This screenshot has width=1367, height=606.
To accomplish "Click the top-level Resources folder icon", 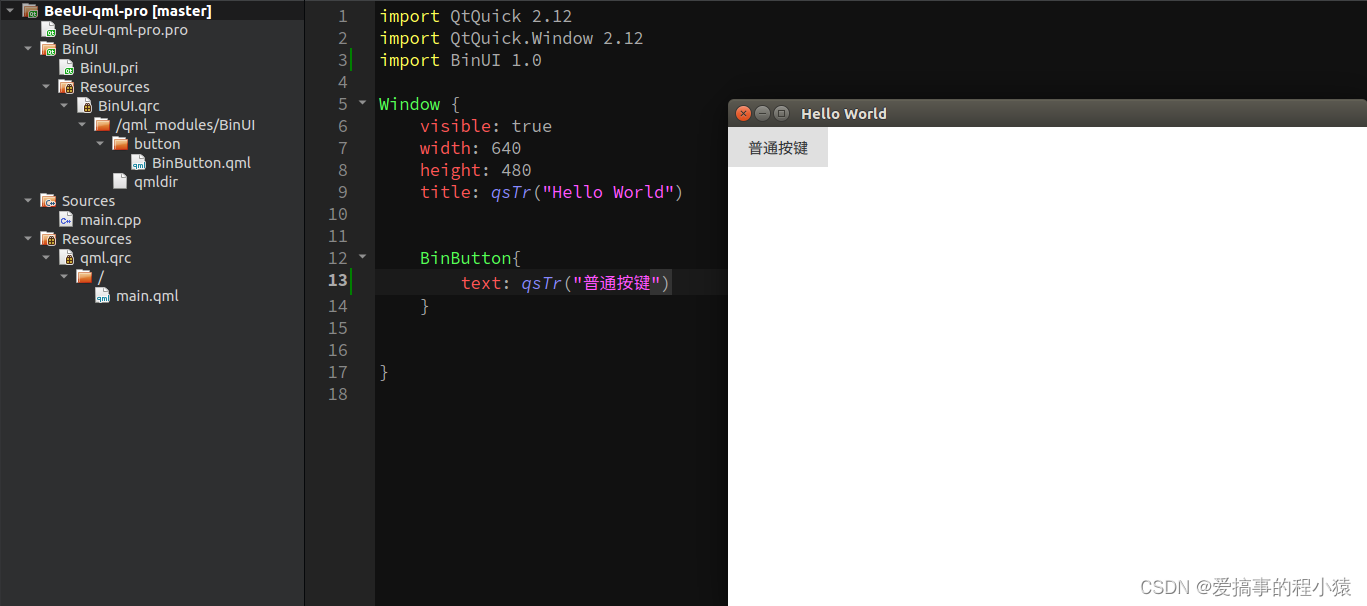I will (x=48, y=239).
